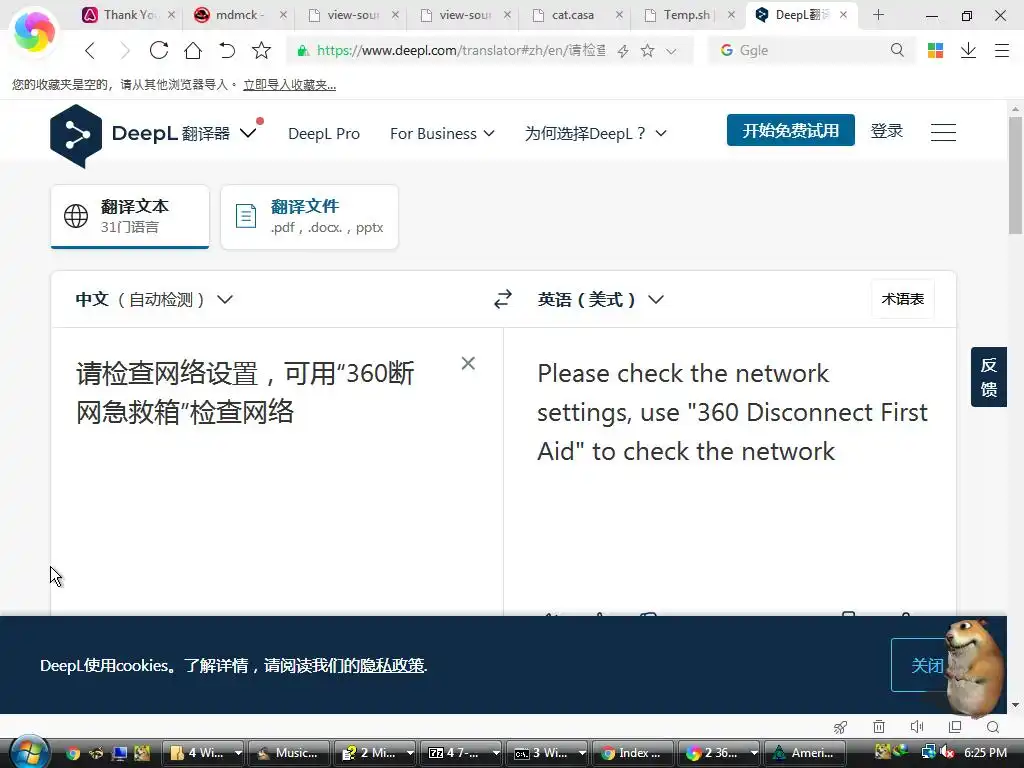Open the browser main menu icon
Image resolution: width=1024 pixels, height=768 pixels.
point(1002,50)
